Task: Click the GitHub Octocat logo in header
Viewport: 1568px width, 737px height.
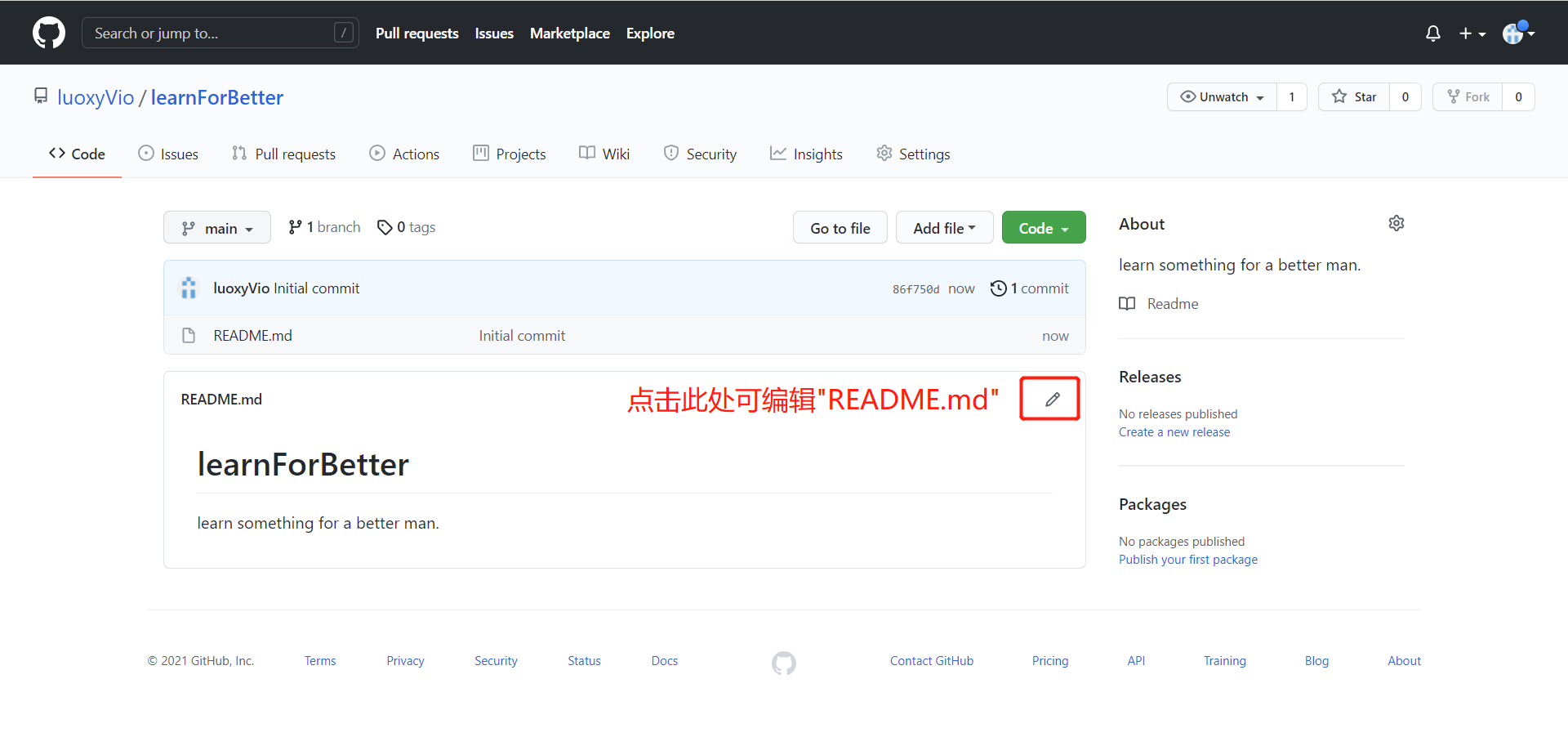Action: pos(49,33)
